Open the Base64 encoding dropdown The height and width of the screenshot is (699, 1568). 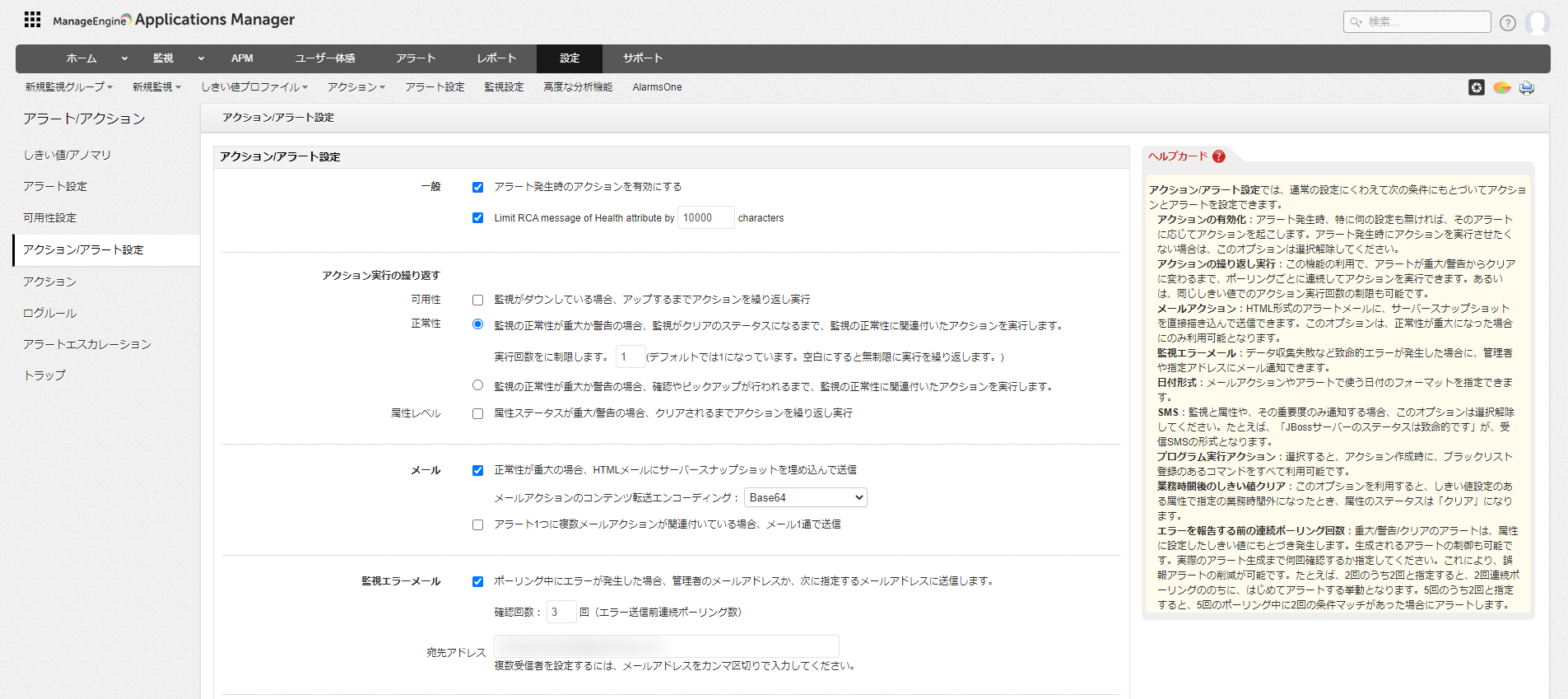click(805, 497)
